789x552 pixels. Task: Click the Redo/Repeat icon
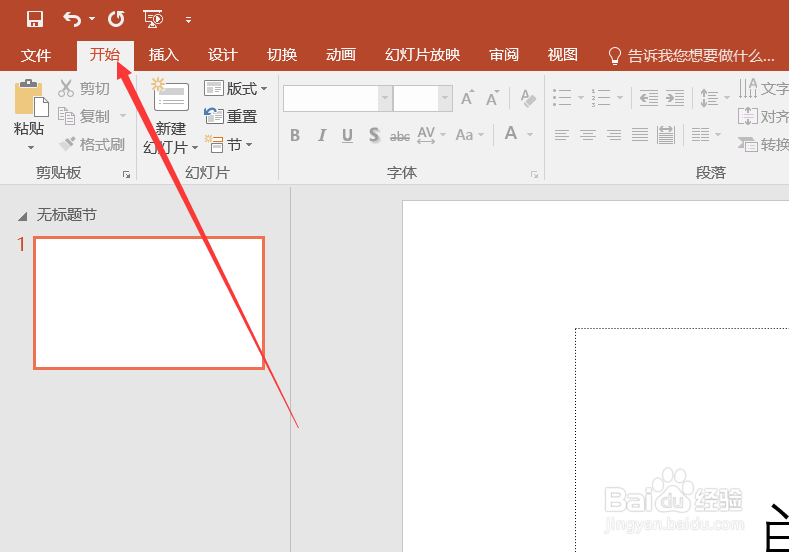tap(116, 19)
